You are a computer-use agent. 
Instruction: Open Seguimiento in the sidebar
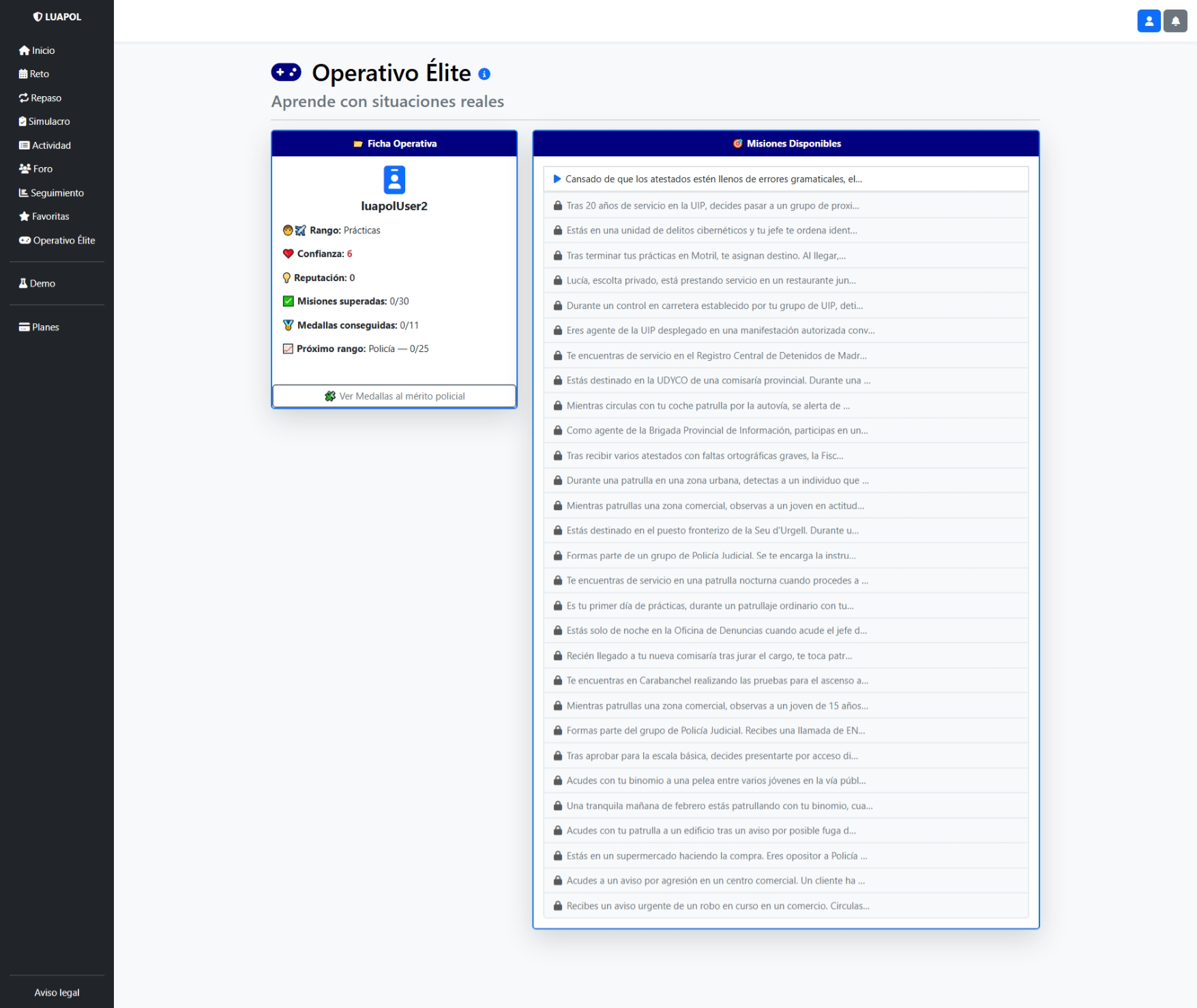(51, 193)
